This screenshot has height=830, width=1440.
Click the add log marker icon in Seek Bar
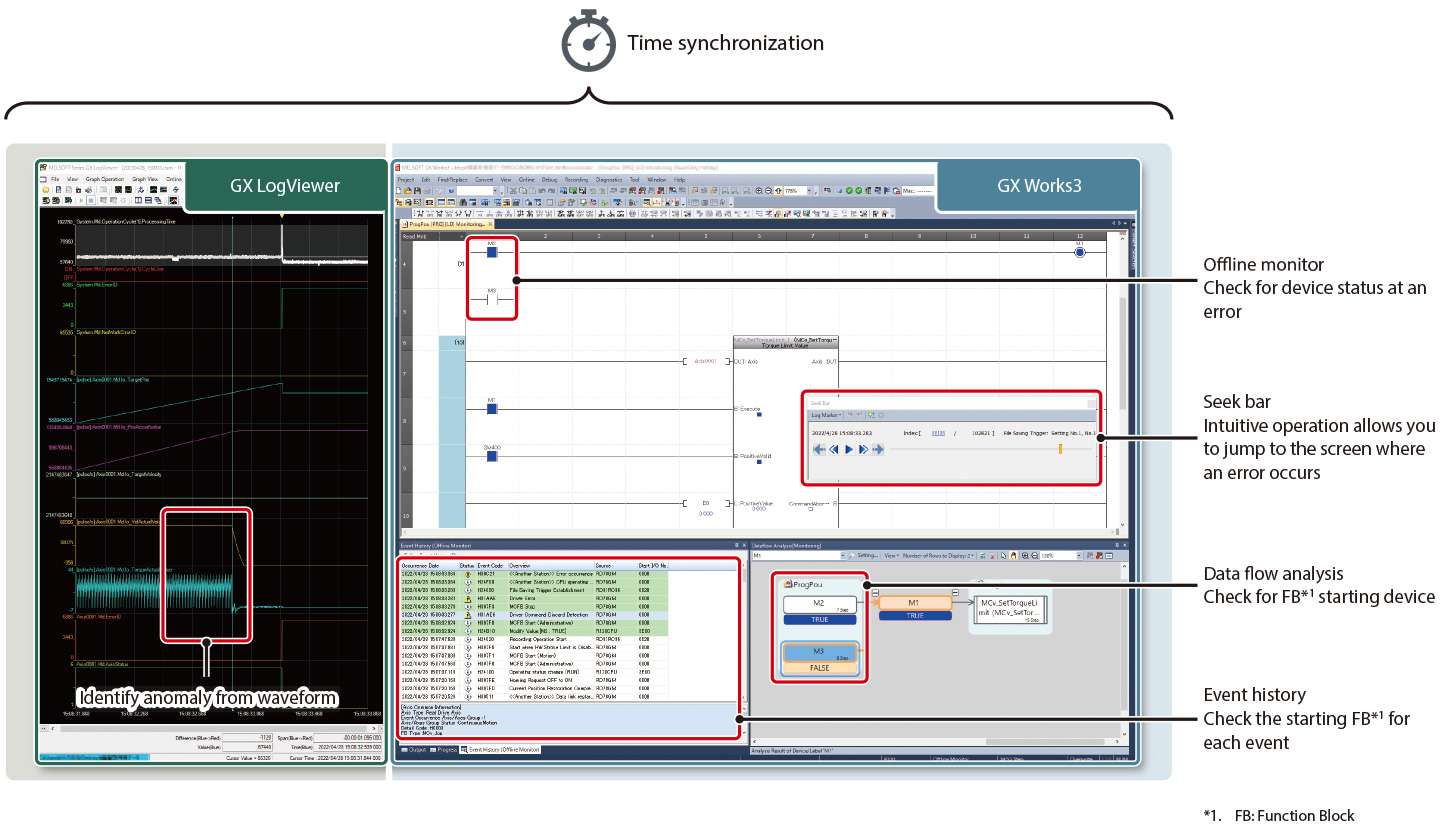click(x=871, y=415)
